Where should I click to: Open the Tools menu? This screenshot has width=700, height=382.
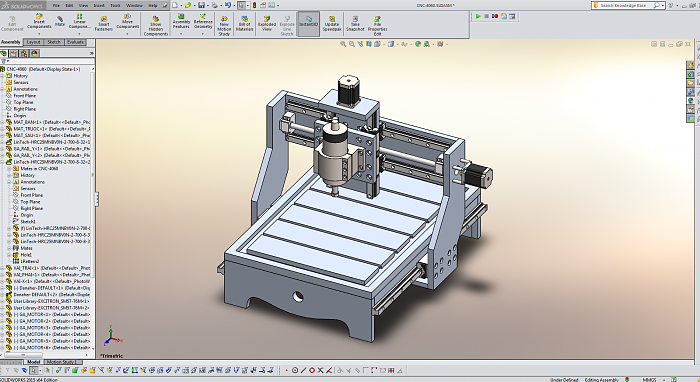pos(116,5)
